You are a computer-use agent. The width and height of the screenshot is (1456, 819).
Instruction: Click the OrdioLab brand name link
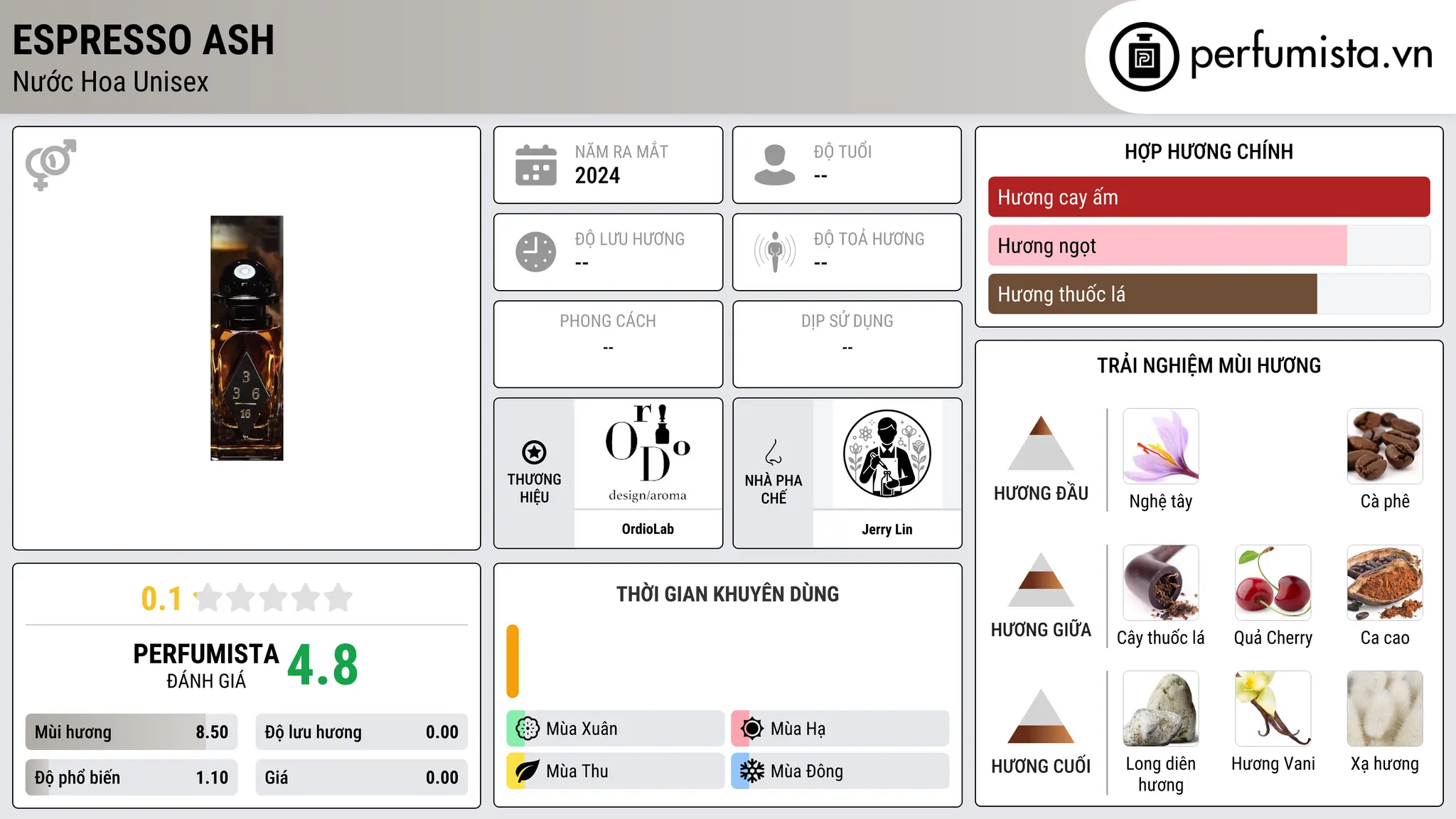pyautogui.click(x=648, y=529)
